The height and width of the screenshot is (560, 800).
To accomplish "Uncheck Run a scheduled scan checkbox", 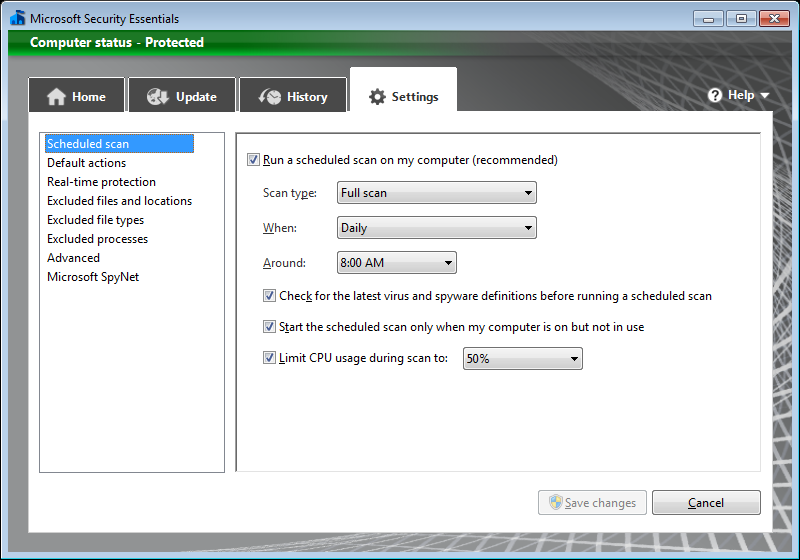I will 253,160.
